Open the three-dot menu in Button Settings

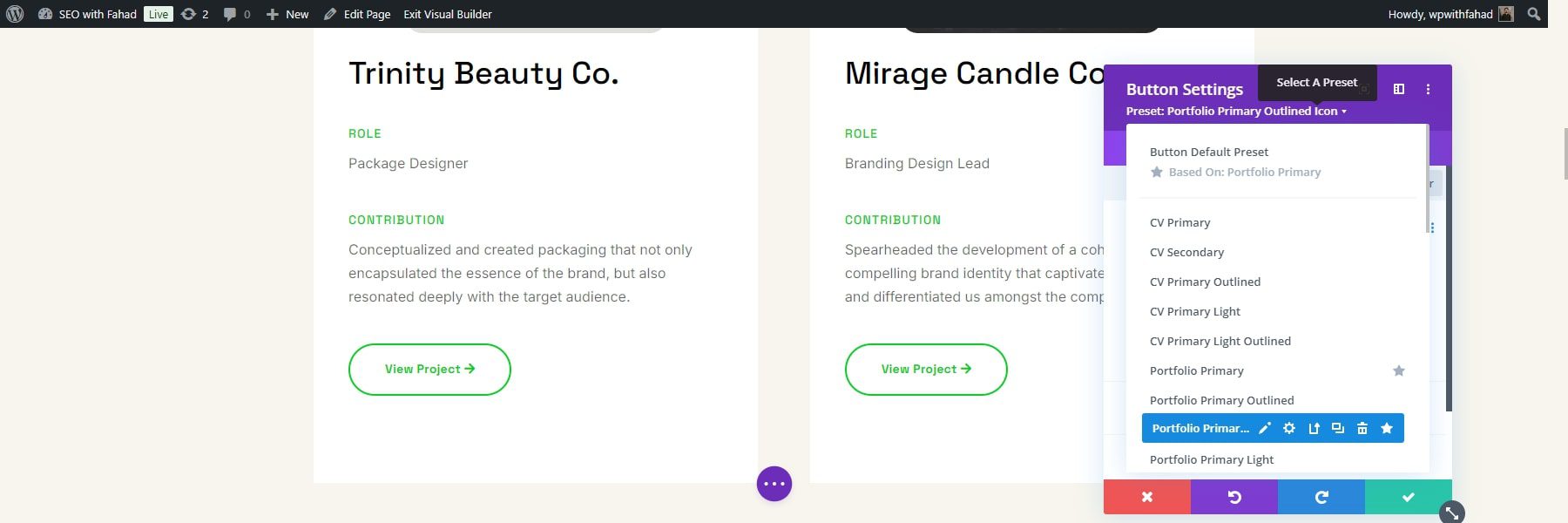[1427, 89]
